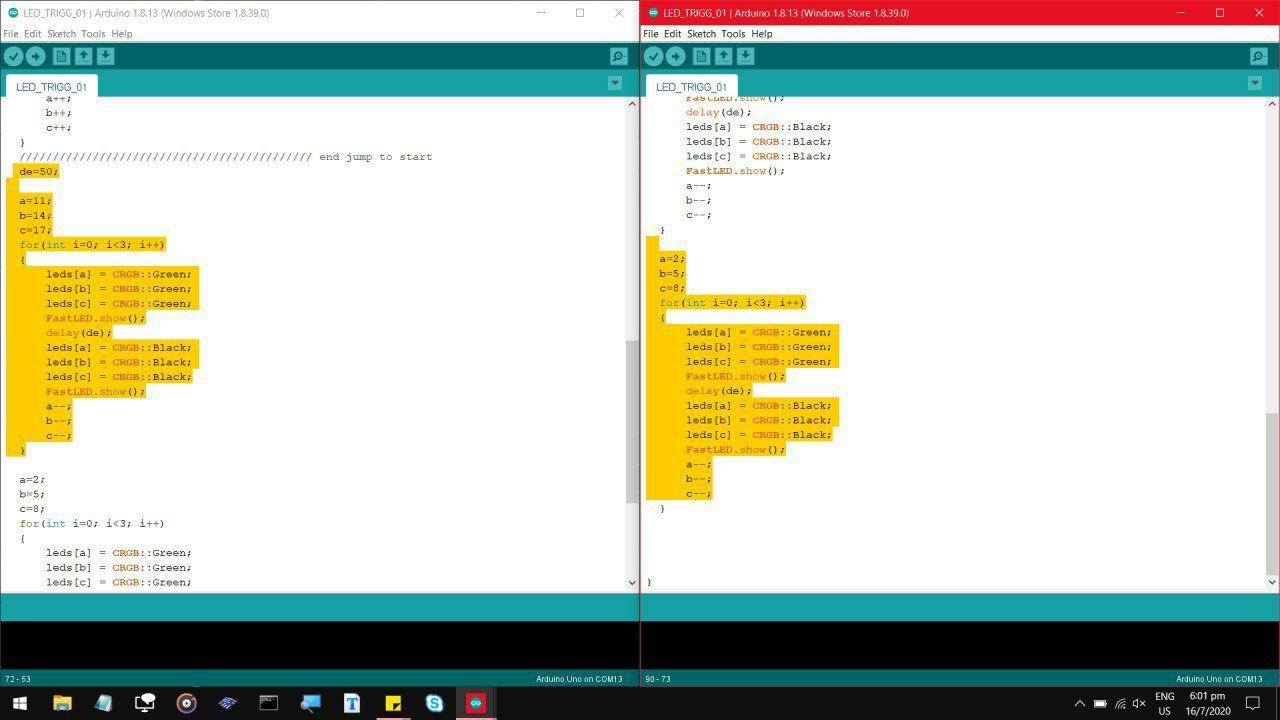Click ENG US language indicator
Screen dimensions: 1280x720
point(1165,703)
